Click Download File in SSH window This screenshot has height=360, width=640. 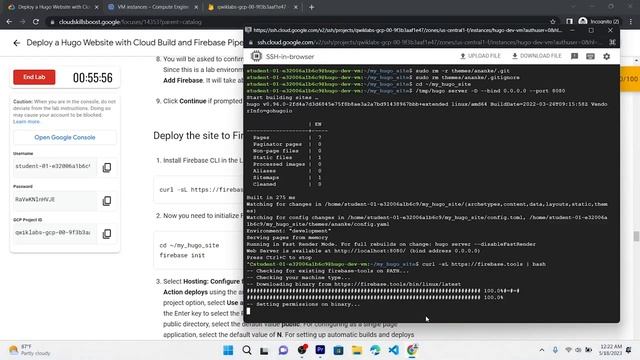(x=537, y=56)
